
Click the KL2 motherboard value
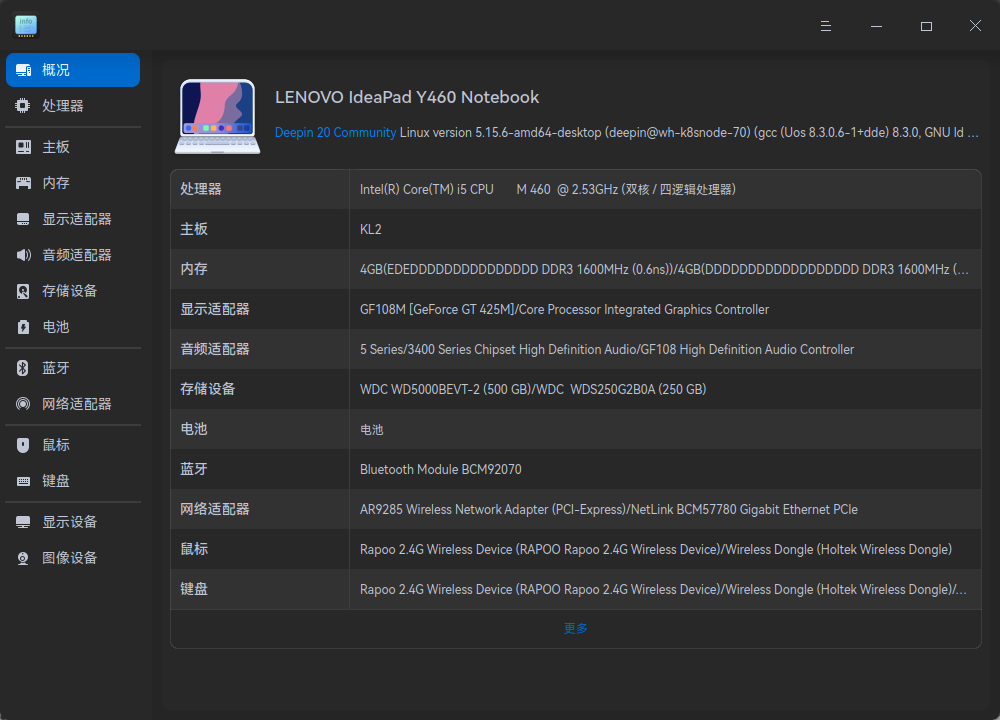[x=371, y=230]
